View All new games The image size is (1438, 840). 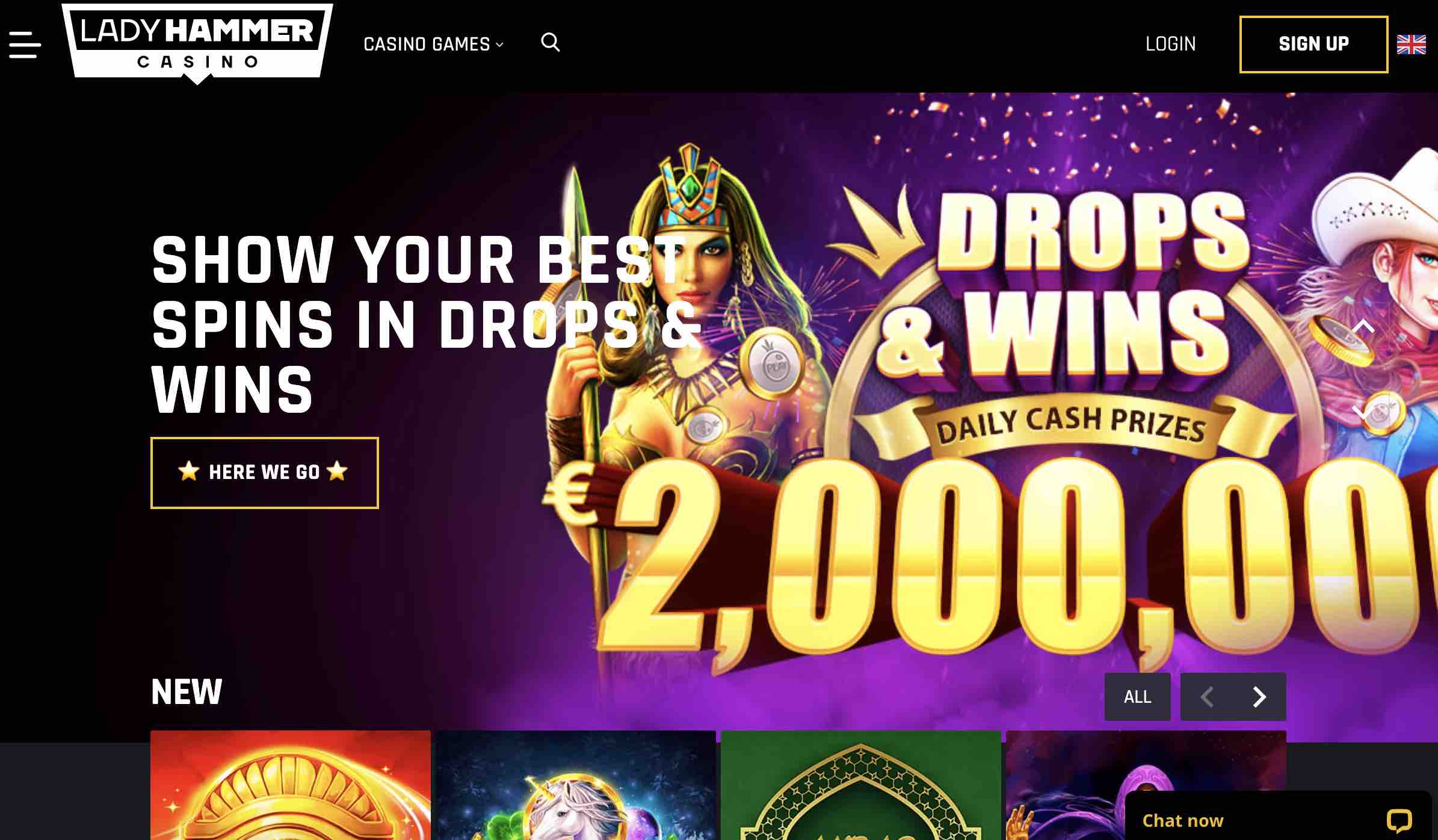[x=1137, y=697]
